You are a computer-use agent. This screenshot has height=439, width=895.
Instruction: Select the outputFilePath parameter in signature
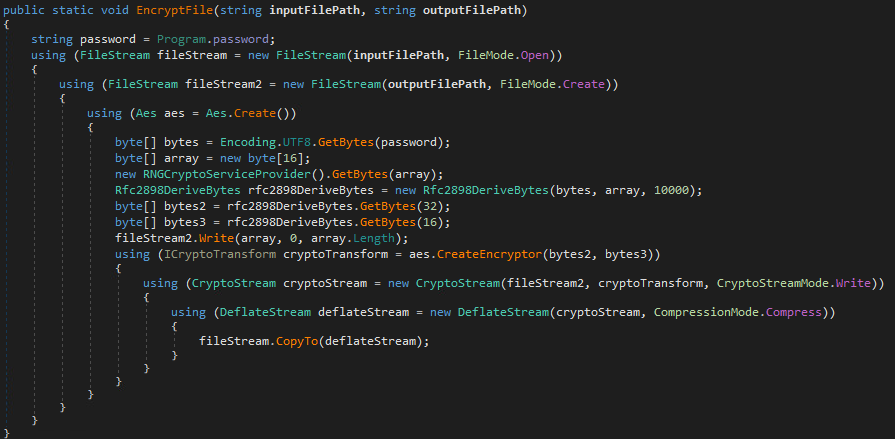[x=471, y=11]
